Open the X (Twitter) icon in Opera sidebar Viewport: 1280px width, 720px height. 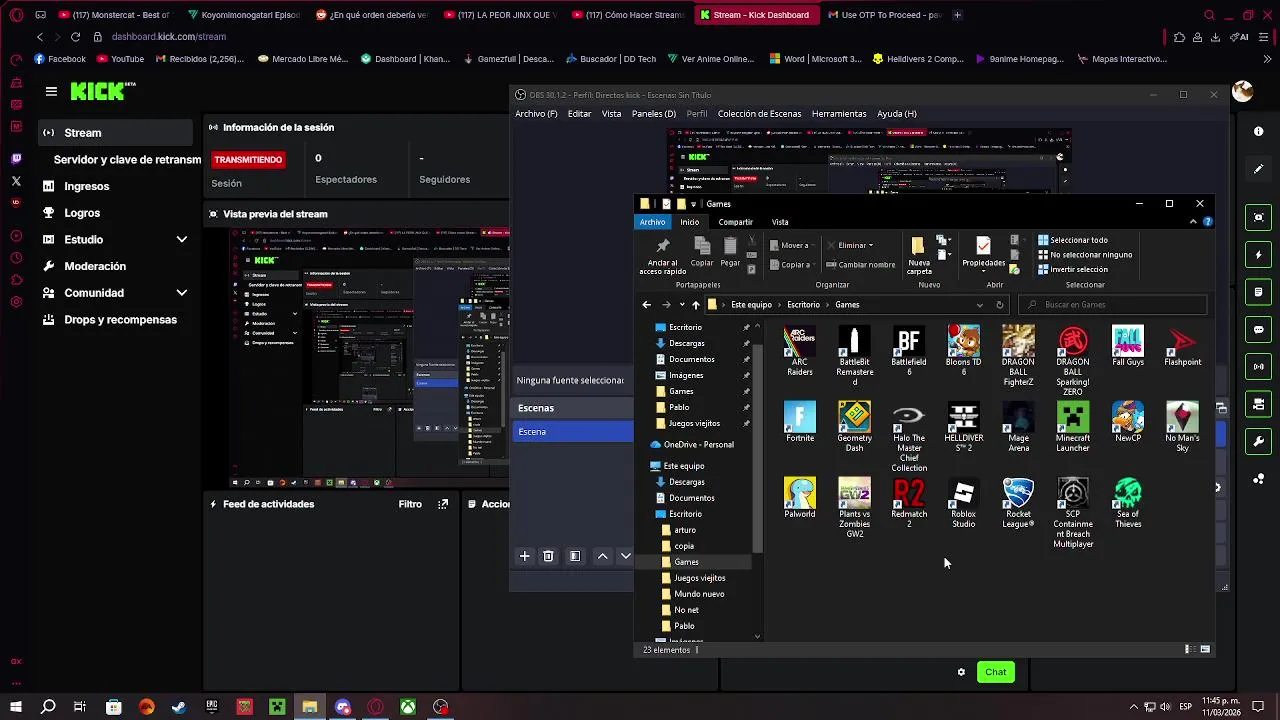point(16,181)
